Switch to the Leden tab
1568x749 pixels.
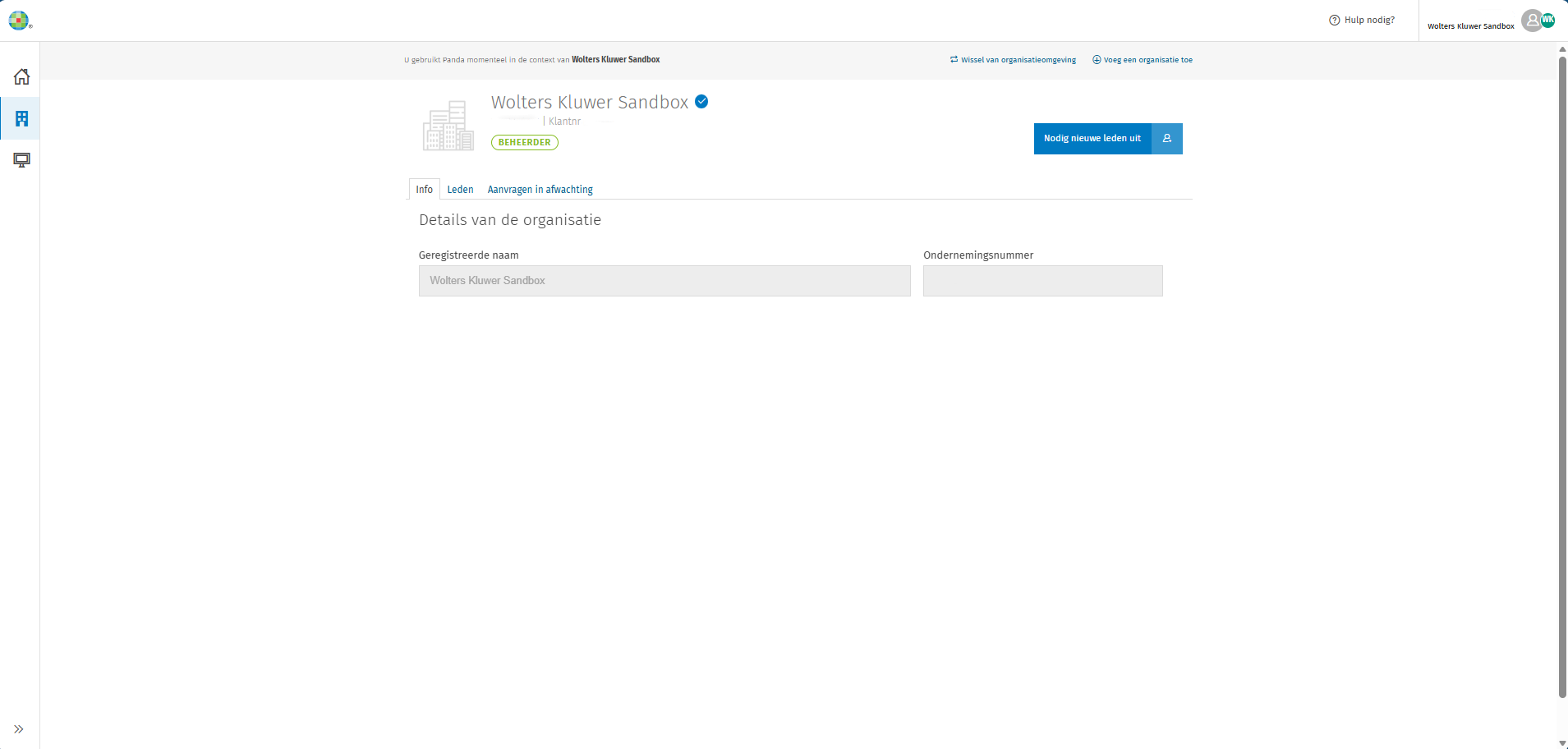pyautogui.click(x=460, y=190)
